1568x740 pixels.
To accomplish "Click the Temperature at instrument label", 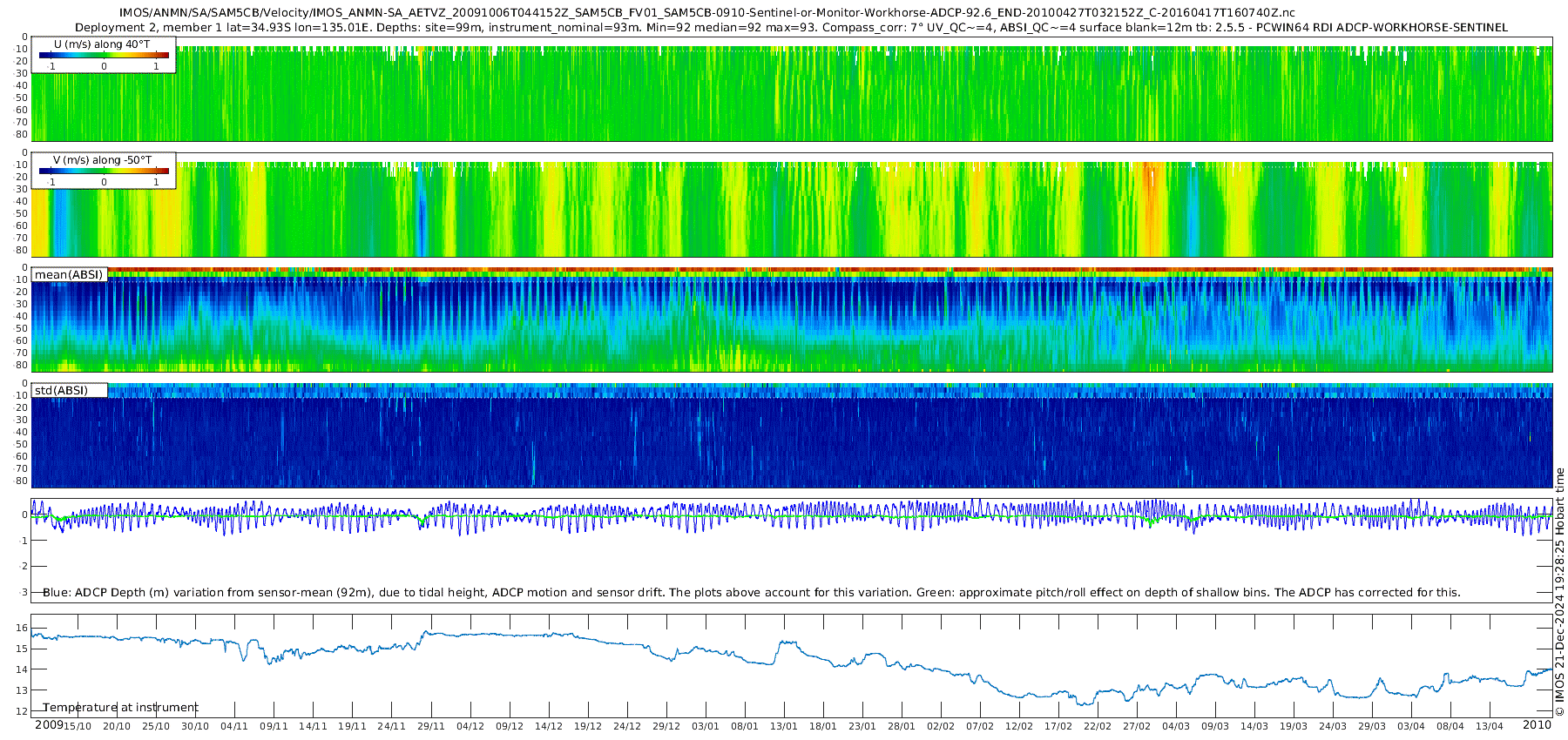I will [120, 707].
